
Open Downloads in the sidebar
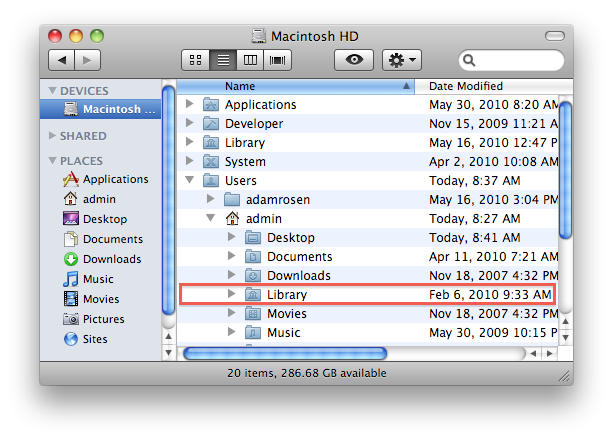point(111,259)
